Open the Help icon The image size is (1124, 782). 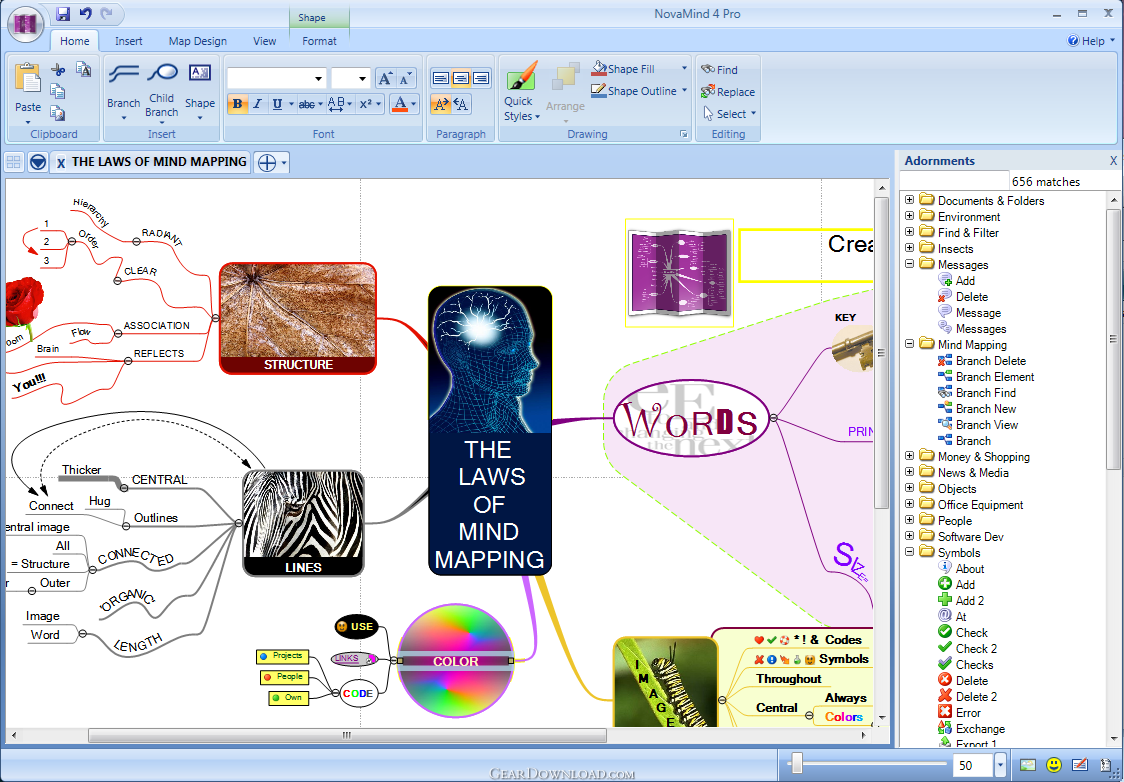click(1073, 41)
